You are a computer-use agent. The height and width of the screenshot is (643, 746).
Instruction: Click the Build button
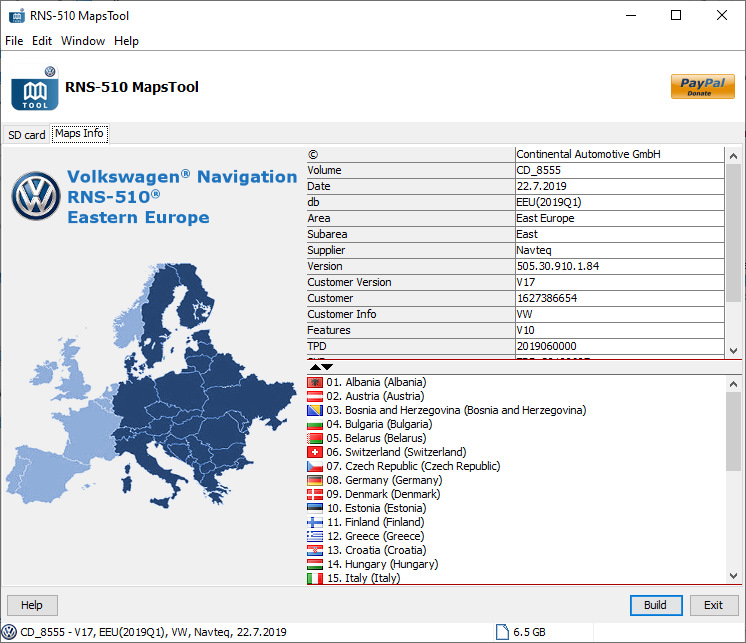click(656, 605)
